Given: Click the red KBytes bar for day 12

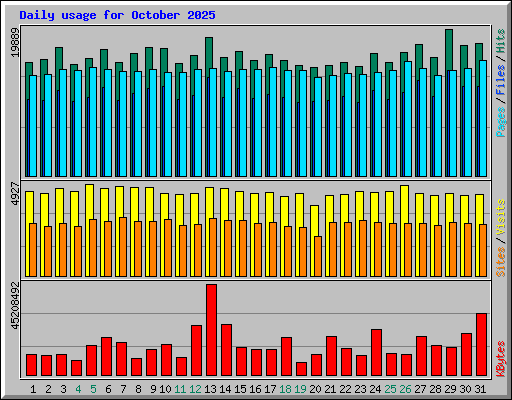Looking at the screenshot, I should (196, 351).
